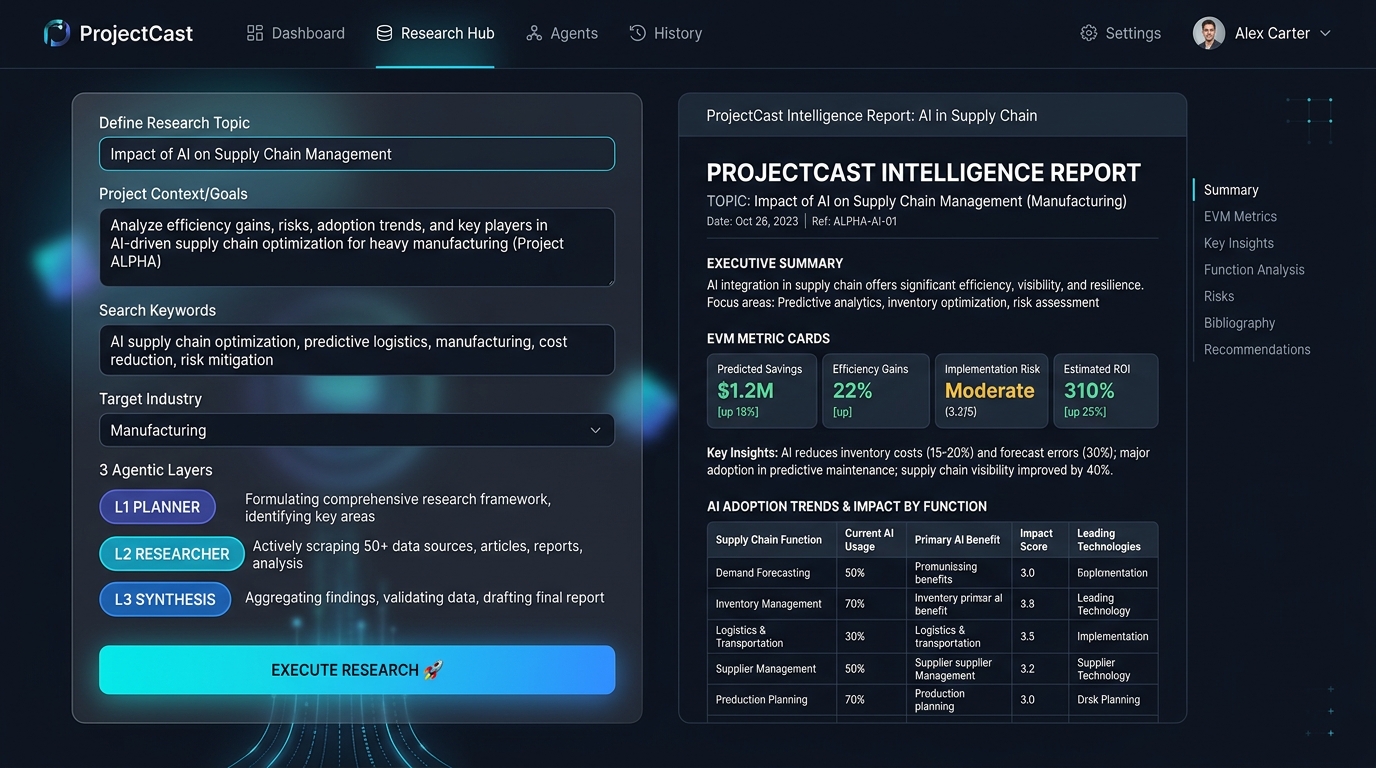Screen dimensions: 1376x768
Task: Click the Current AI Usage column header
Action: pos(869,540)
